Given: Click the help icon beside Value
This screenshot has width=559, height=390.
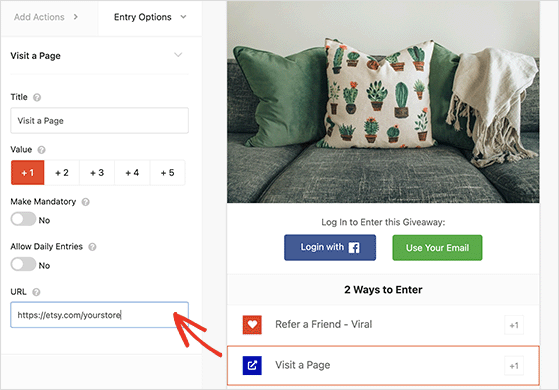Looking at the screenshot, I should click(x=41, y=150).
